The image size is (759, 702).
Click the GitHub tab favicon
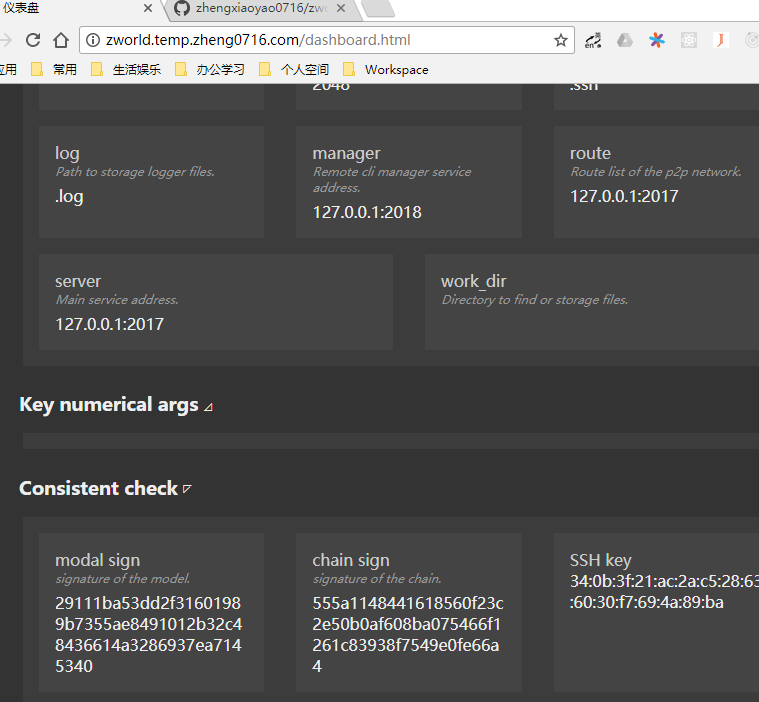click(x=182, y=8)
